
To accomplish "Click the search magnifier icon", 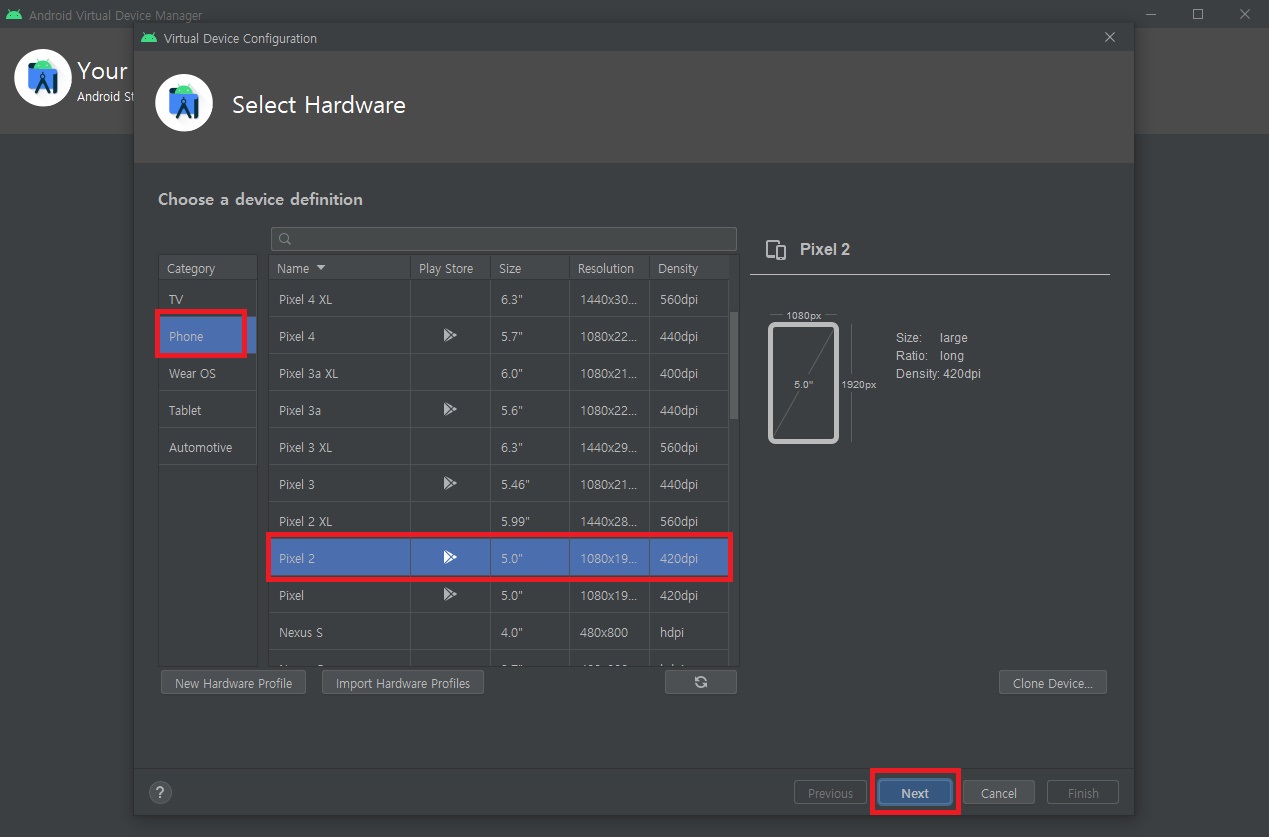I will tap(285, 239).
